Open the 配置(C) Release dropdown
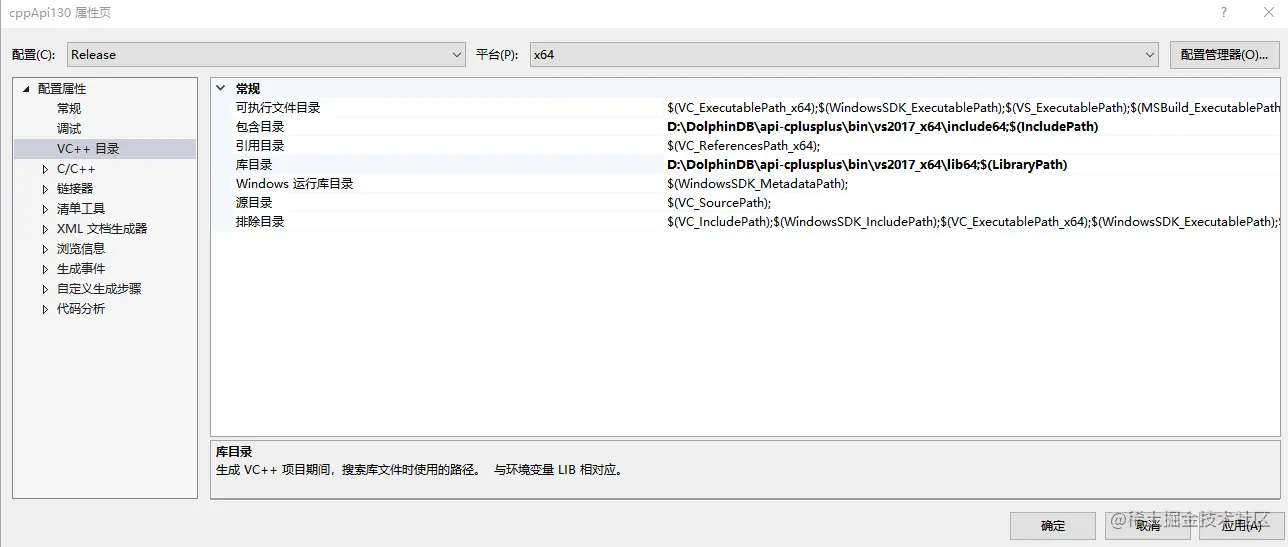This screenshot has height=547, width=1288. coord(266,54)
